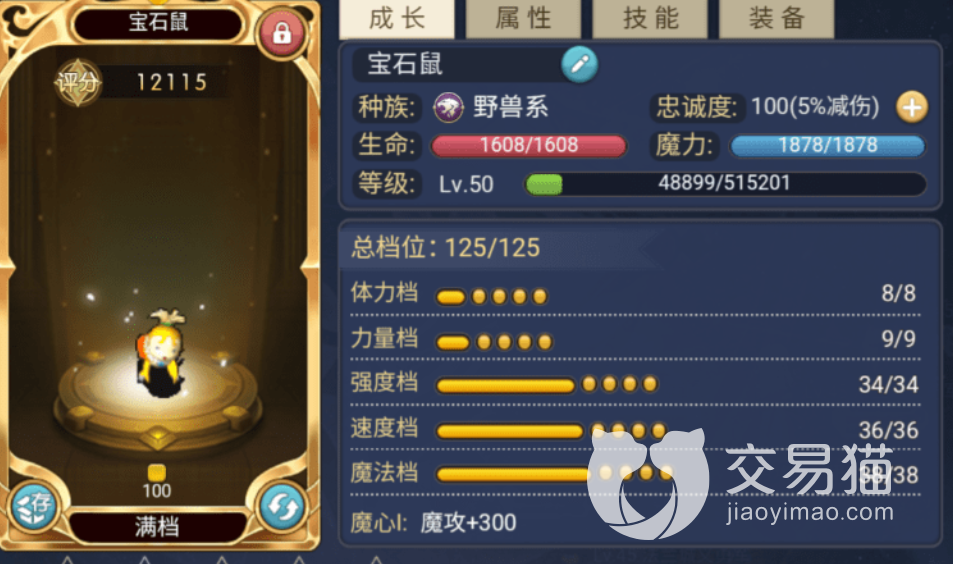Open the 装备 tab
Image resolution: width=953 pixels, height=564 pixels.
tap(777, 19)
